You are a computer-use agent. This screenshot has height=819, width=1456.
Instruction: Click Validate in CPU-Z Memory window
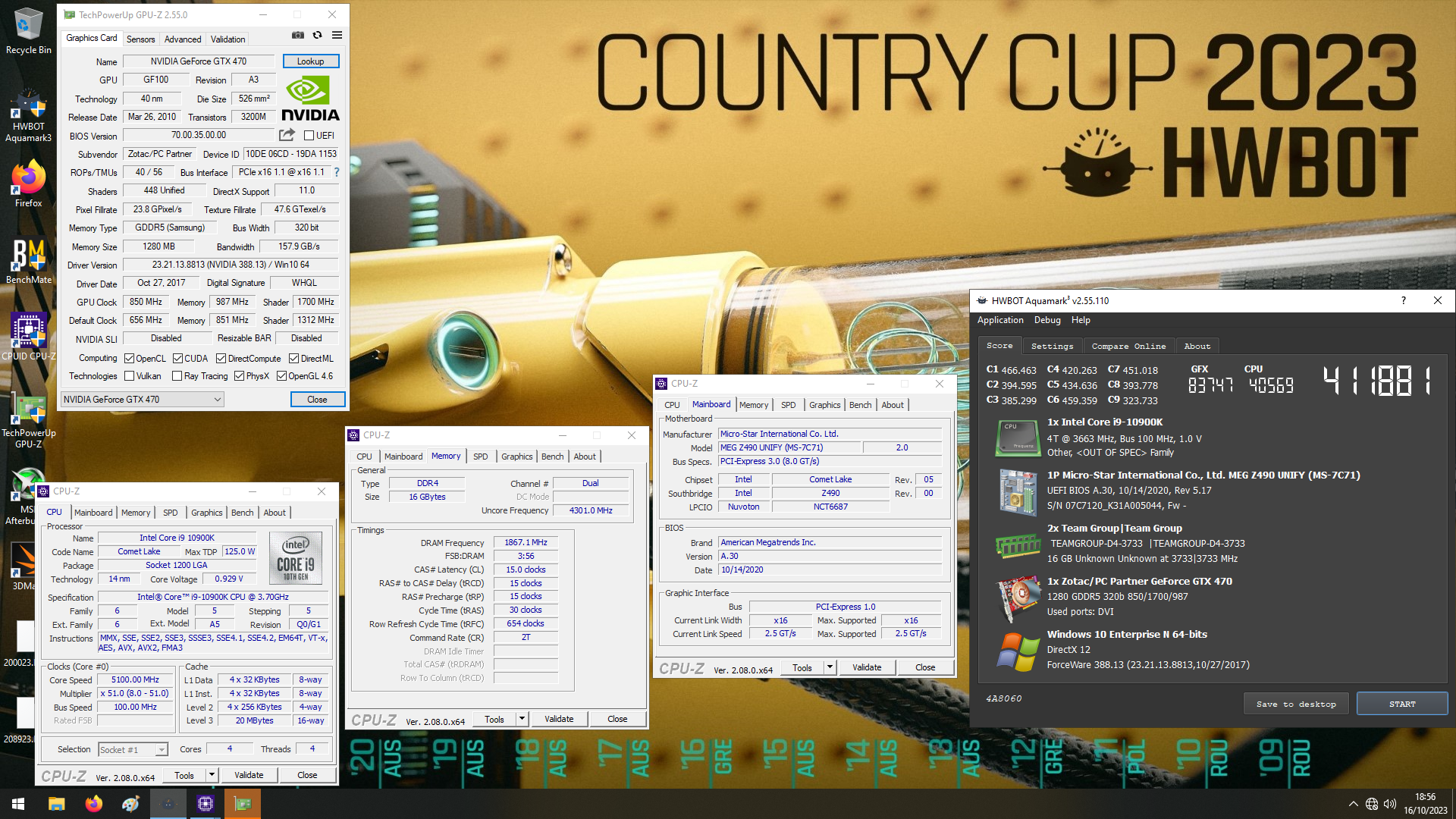(559, 719)
